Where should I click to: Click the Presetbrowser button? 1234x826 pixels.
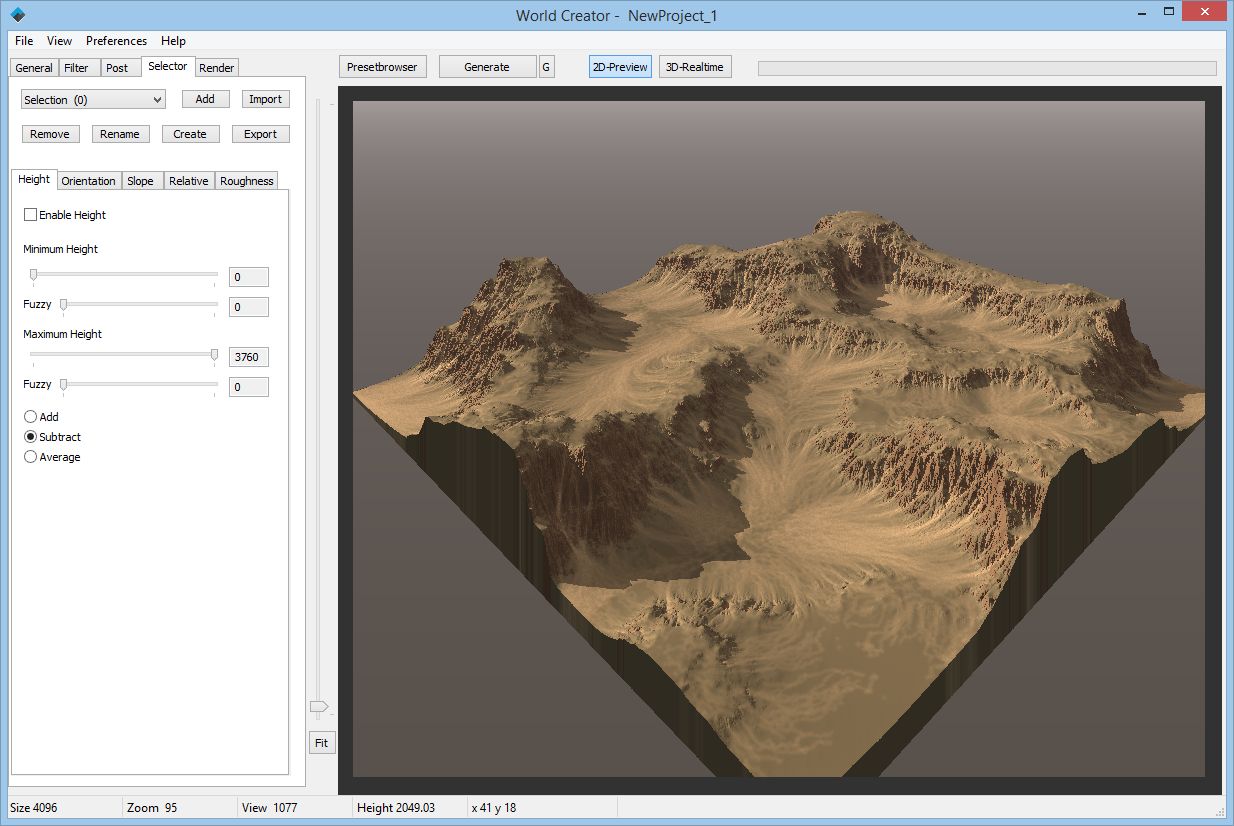click(x=382, y=66)
